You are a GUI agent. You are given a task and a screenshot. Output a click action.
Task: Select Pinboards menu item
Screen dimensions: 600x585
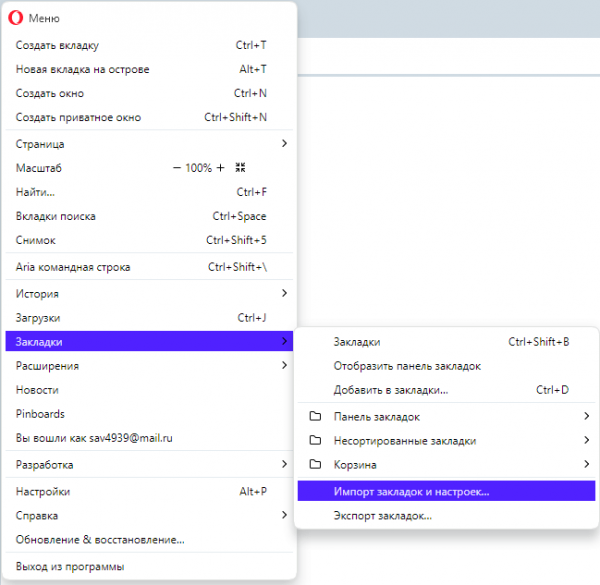[149, 414]
